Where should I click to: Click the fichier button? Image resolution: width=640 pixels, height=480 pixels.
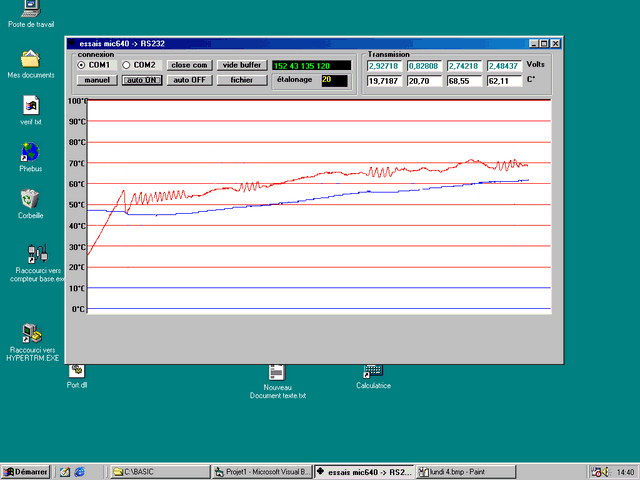click(x=241, y=80)
